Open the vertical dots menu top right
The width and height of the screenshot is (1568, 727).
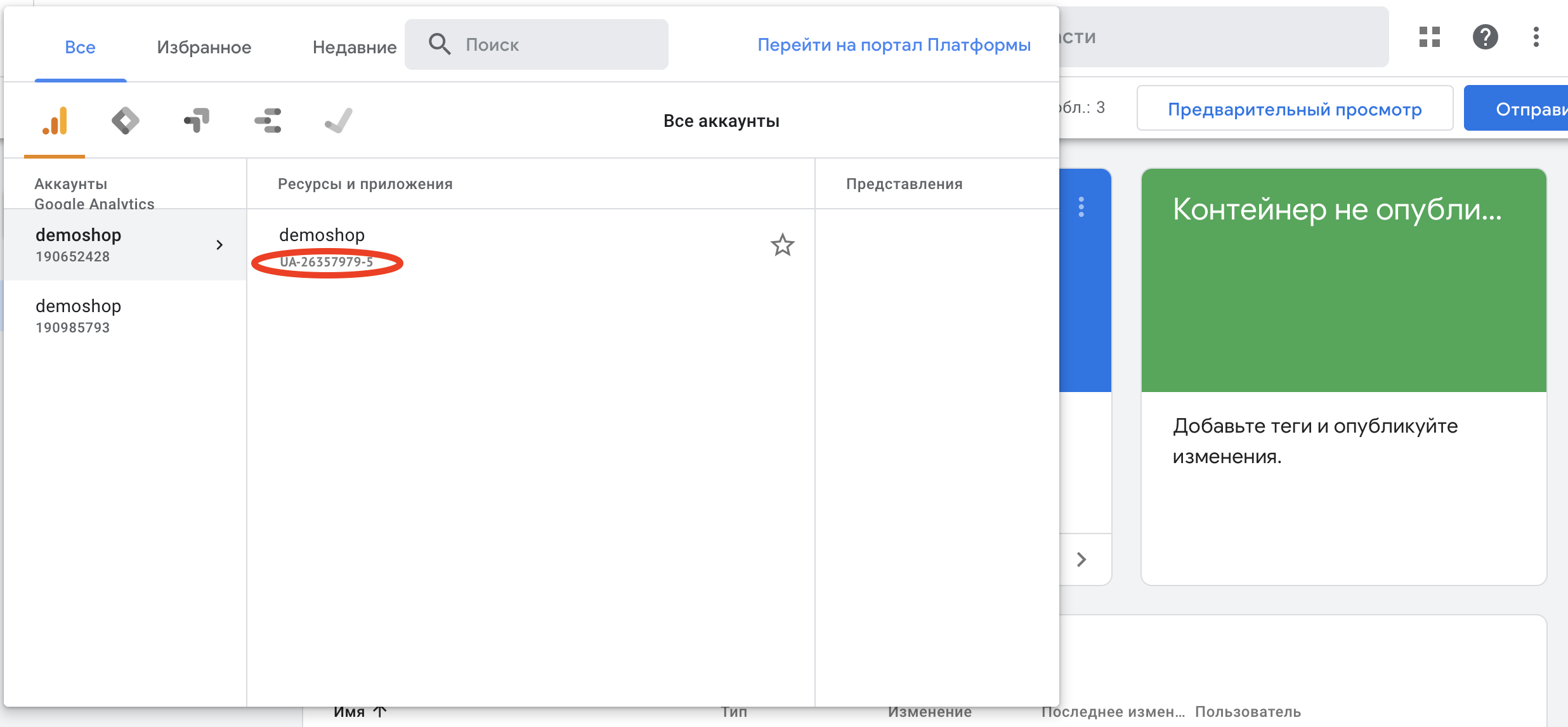(x=1536, y=37)
